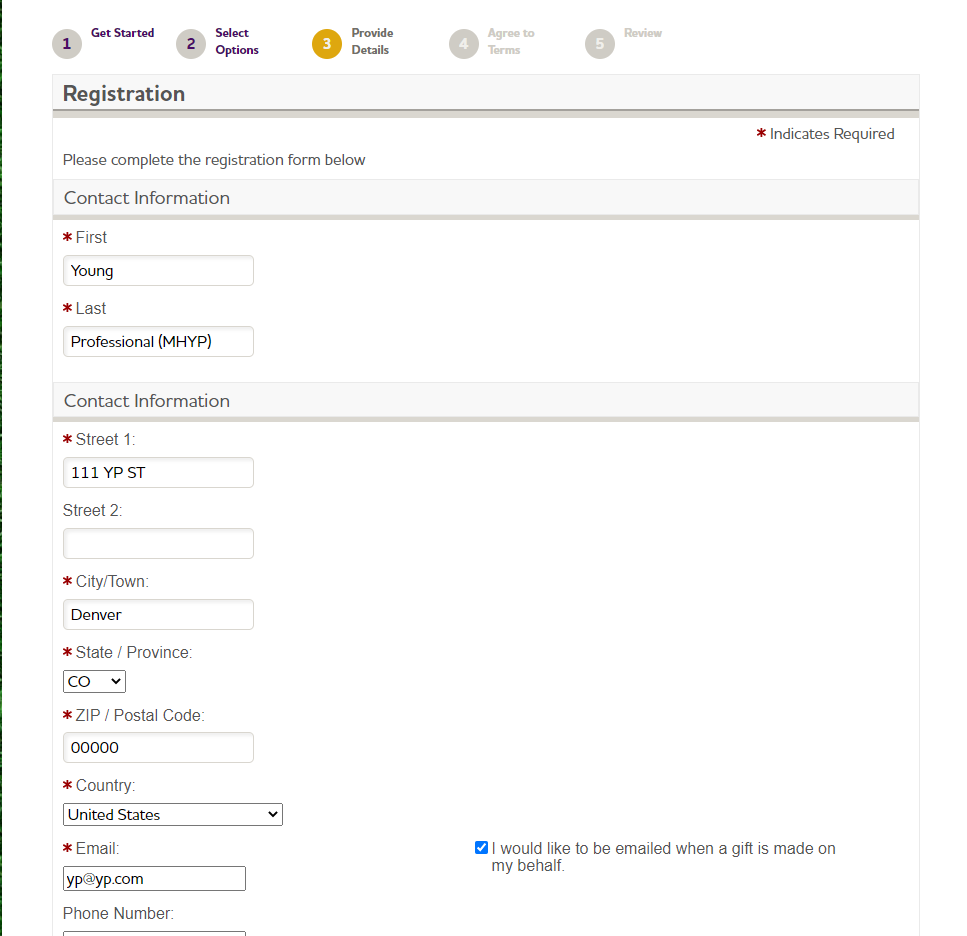Open the Country dropdown showing United States

click(x=173, y=815)
